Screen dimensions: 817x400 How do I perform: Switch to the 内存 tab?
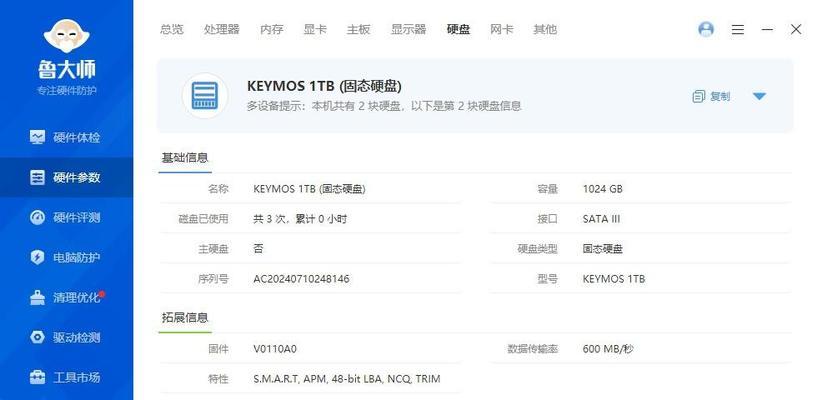point(271,30)
